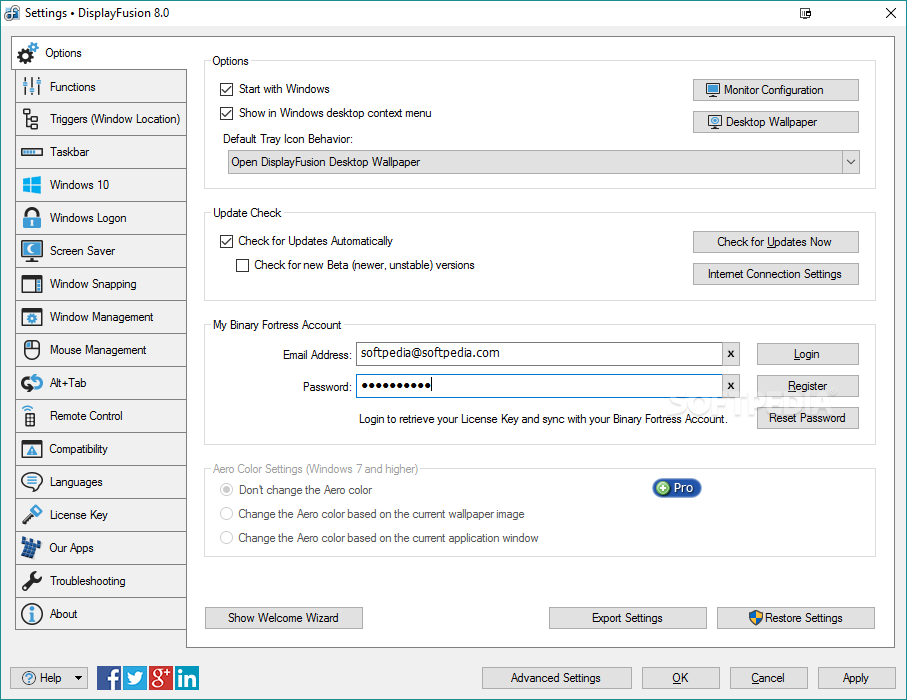Click Reset Password button

click(x=808, y=418)
